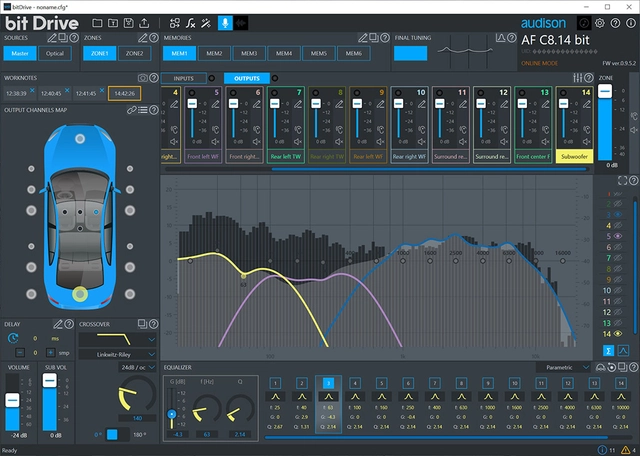The image size is (640, 456).
Task: Click the sigma sum button beside graph
Action: coord(608,350)
